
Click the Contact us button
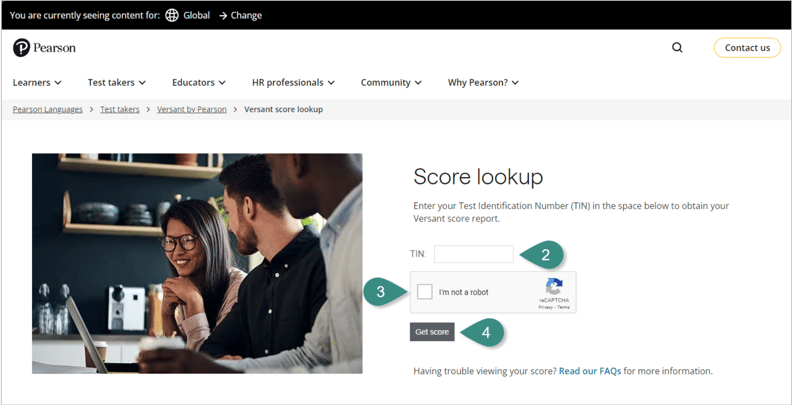[748, 47]
